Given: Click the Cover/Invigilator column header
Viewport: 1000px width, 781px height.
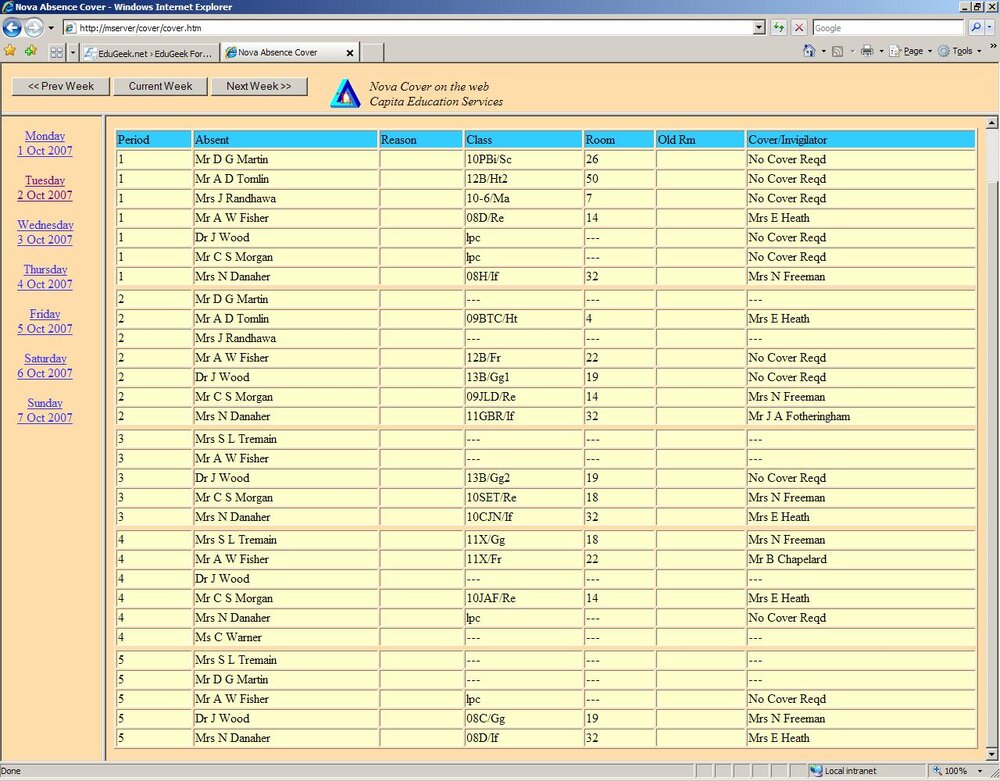Looking at the screenshot, I should click(860, 140).
